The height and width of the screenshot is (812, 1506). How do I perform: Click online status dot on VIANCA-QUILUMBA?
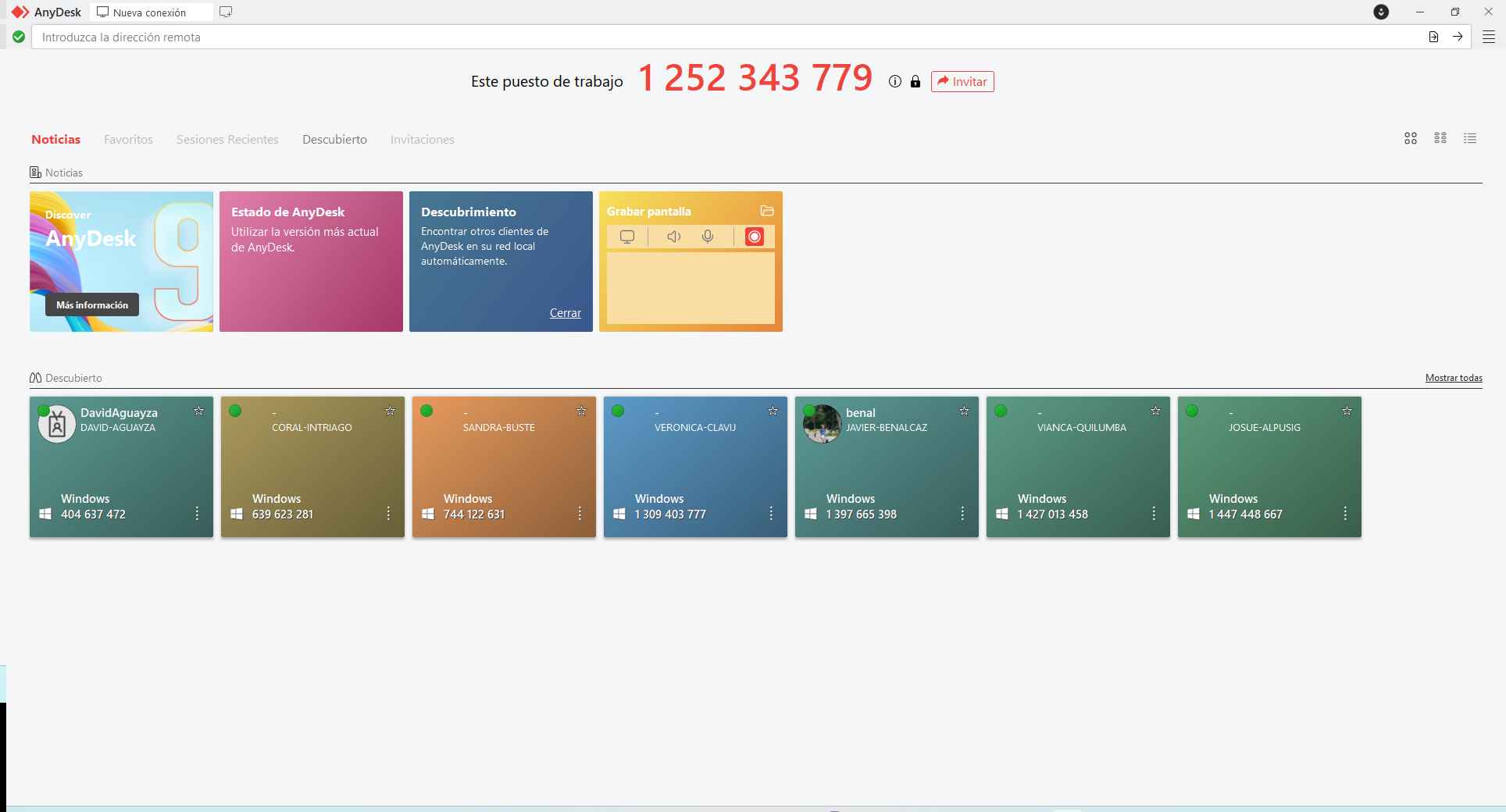(1001, 411)
